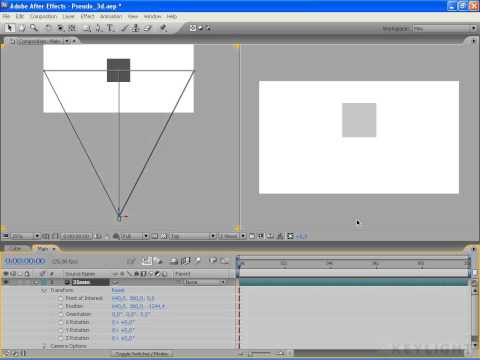Toggle the region of interest
The width and height of the screenshot is (480, 360).
[155, 236]
